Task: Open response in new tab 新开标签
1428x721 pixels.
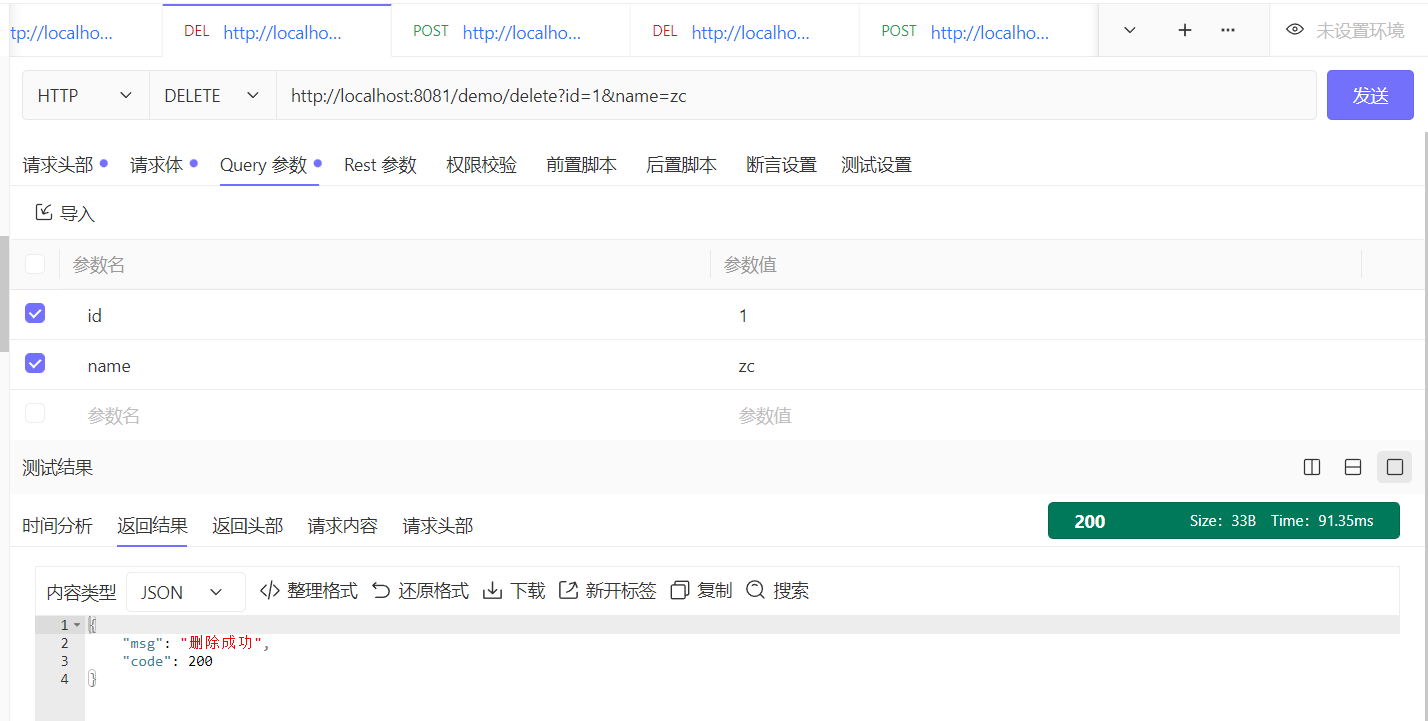Action: tap(607, 591)
